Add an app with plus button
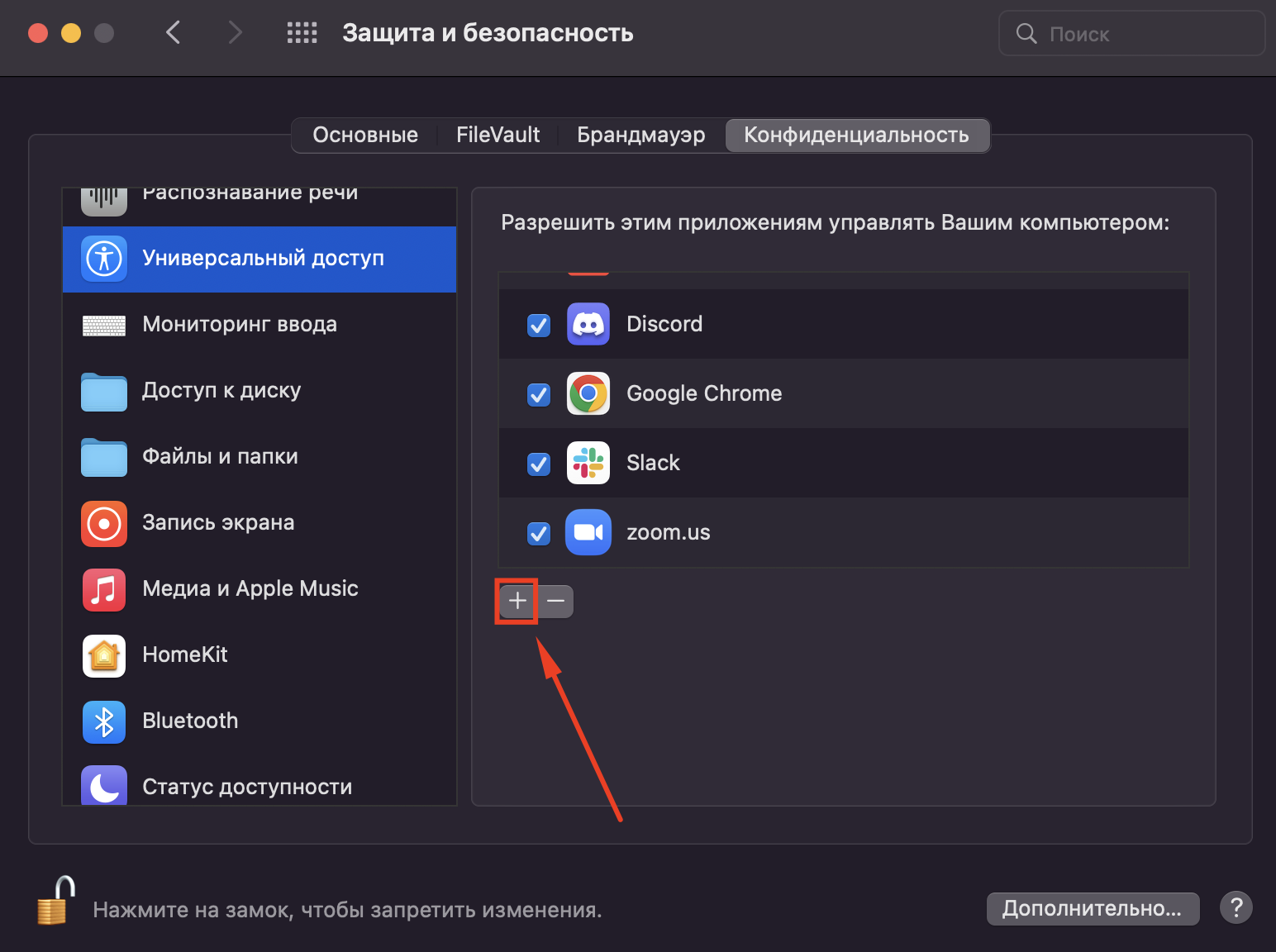 tap(518, 601)
